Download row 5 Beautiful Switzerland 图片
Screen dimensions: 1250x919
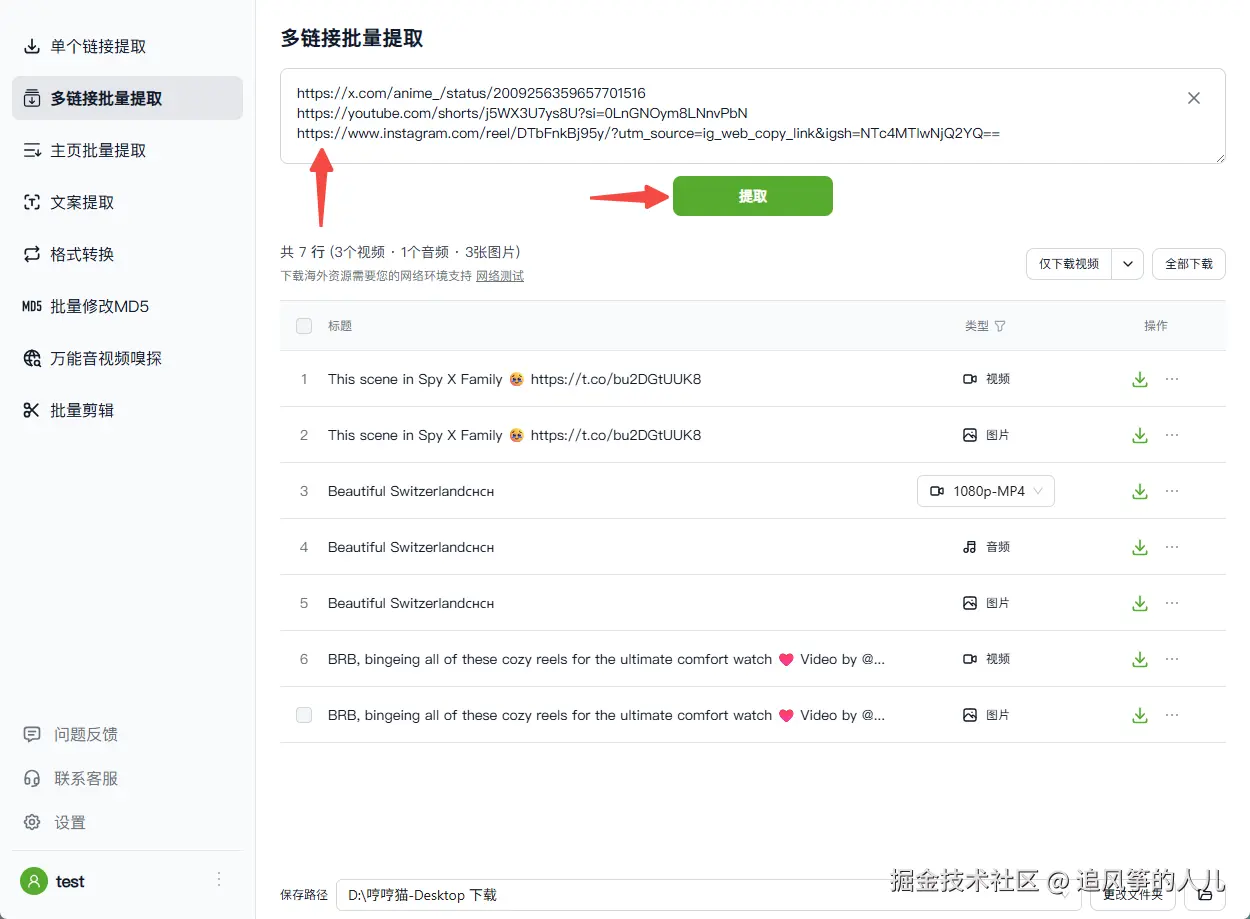pyautogui.click(x=1139, y=603)
